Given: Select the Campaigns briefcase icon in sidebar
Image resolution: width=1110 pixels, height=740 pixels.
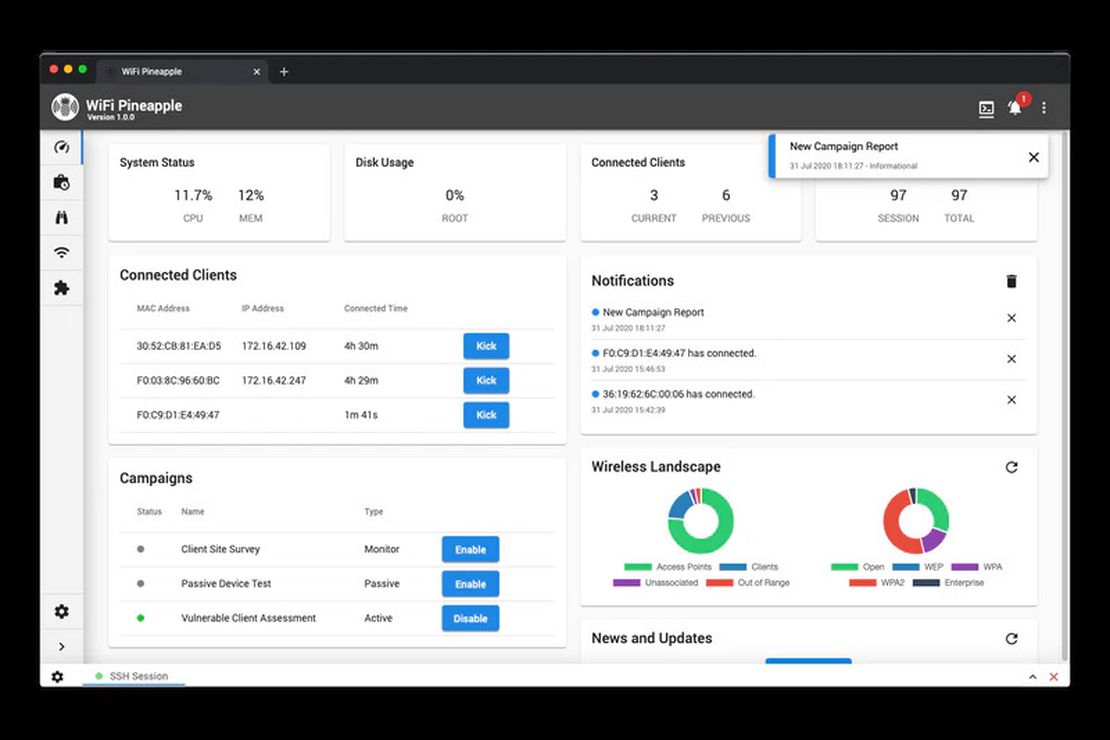Looking at the screenshot, I should (62, 182).
